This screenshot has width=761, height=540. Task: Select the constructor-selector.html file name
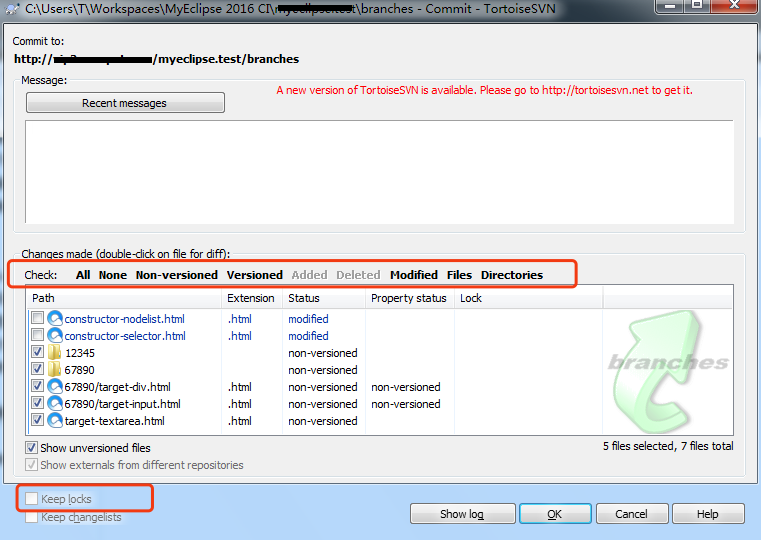[125, 336]
